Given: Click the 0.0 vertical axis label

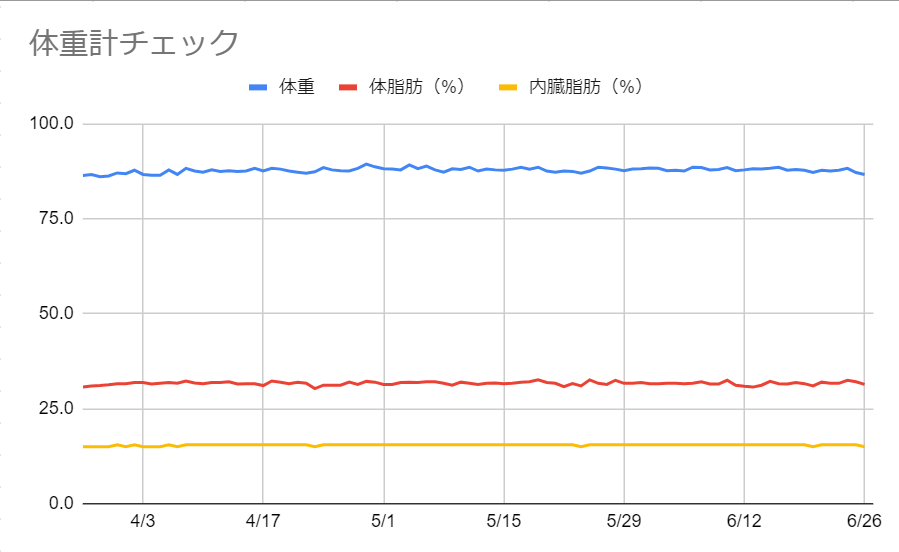Looking at the screenshot, I should click(61, 503).
